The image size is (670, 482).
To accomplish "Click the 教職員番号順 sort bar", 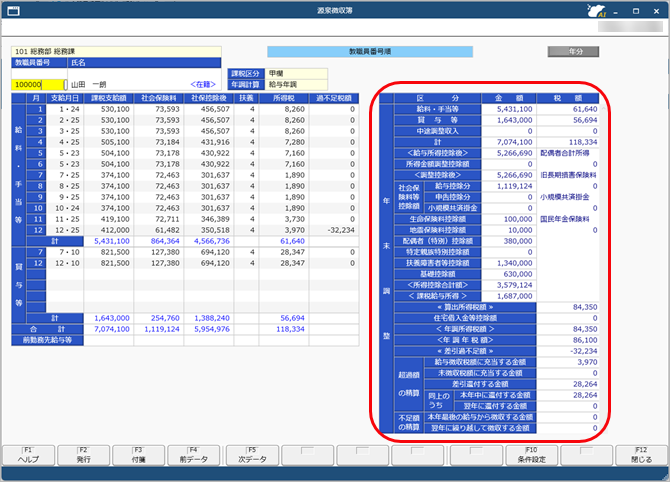I will coord(370,51).
